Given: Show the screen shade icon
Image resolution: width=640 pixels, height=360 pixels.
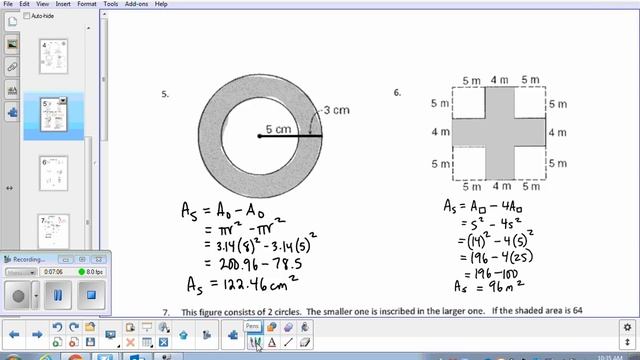Looking at the screenshot, I should click(147, 327).
